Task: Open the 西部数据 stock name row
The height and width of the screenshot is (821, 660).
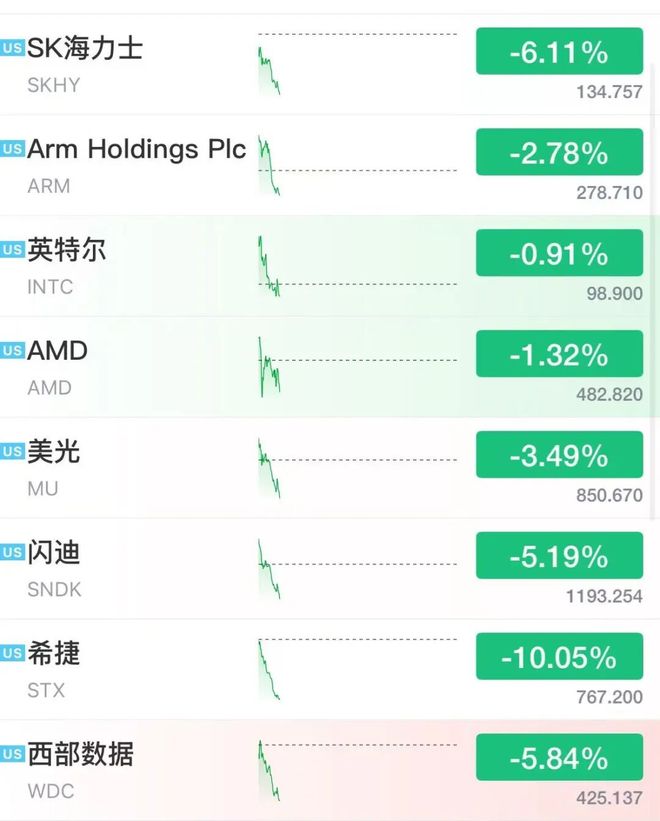Action: [330, 770]
